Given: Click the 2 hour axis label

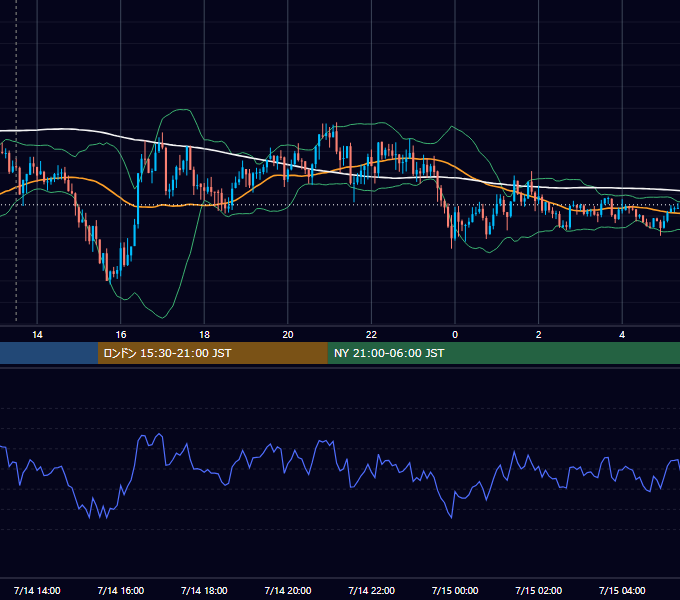Looking at the screenshot, I should click(x=539, y=335).
